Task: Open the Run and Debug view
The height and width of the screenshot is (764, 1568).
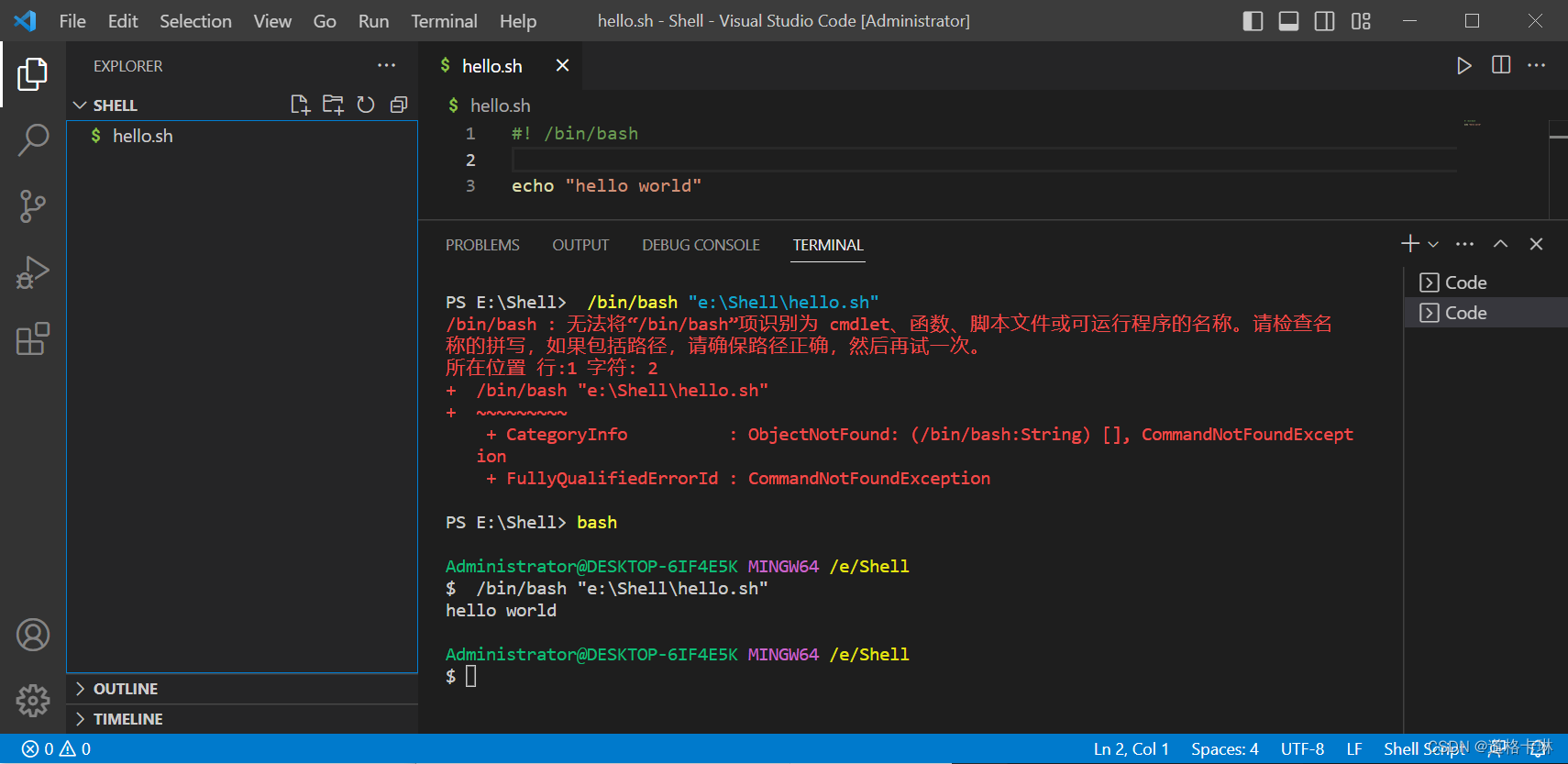Action: pyautogui.click(x=33, y=272)
